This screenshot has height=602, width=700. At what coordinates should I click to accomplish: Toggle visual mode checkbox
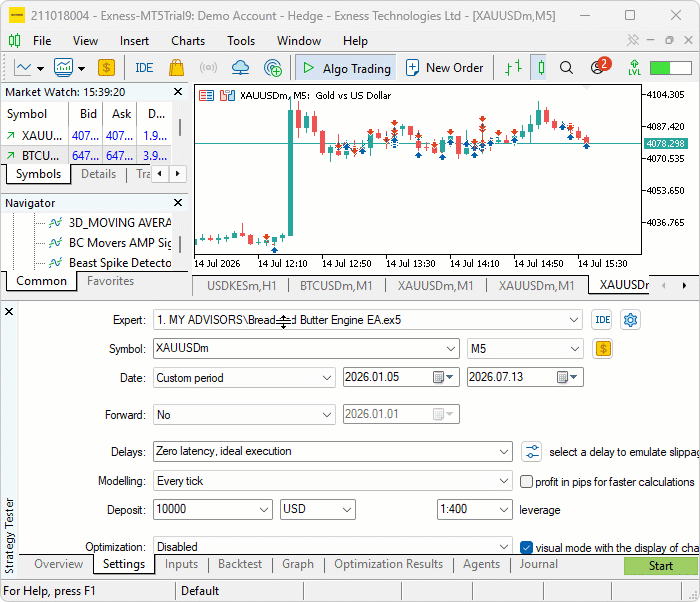coord(526,548)
